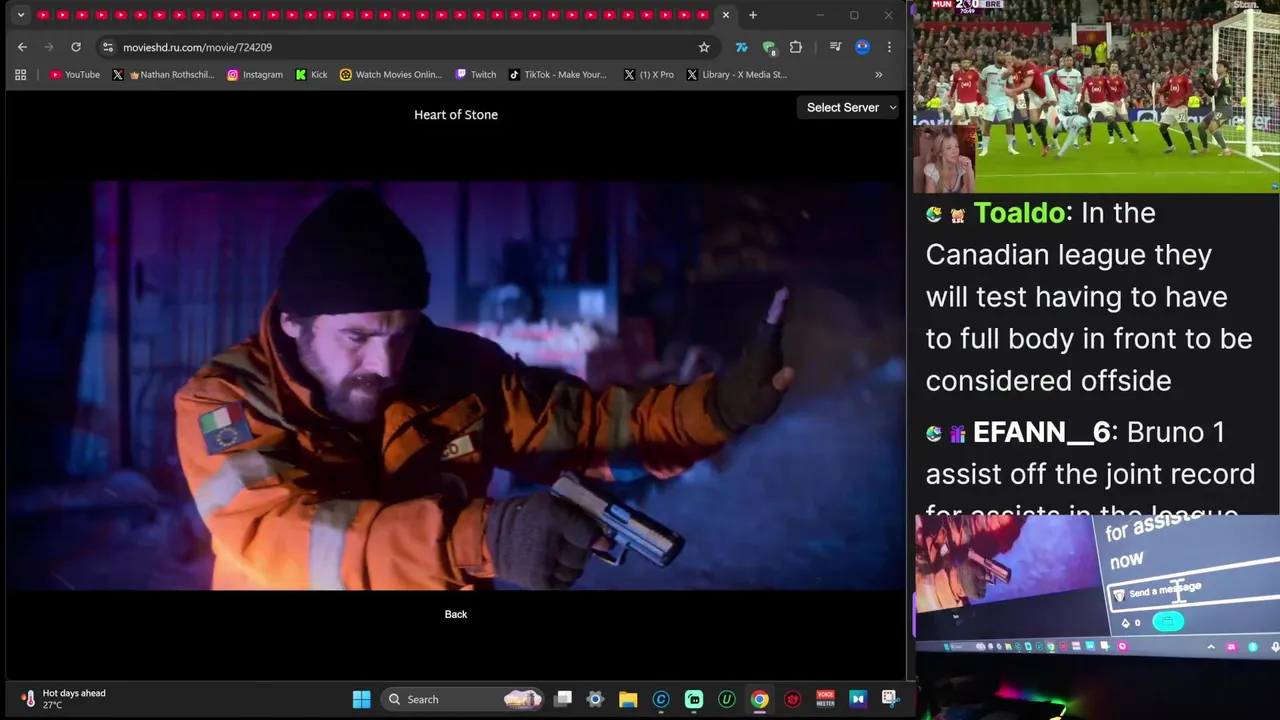Viewport: 1280px width, 720px height.
Task: Open a new tab with plus button
Action: pyautogui.click(x=753, y=15)
